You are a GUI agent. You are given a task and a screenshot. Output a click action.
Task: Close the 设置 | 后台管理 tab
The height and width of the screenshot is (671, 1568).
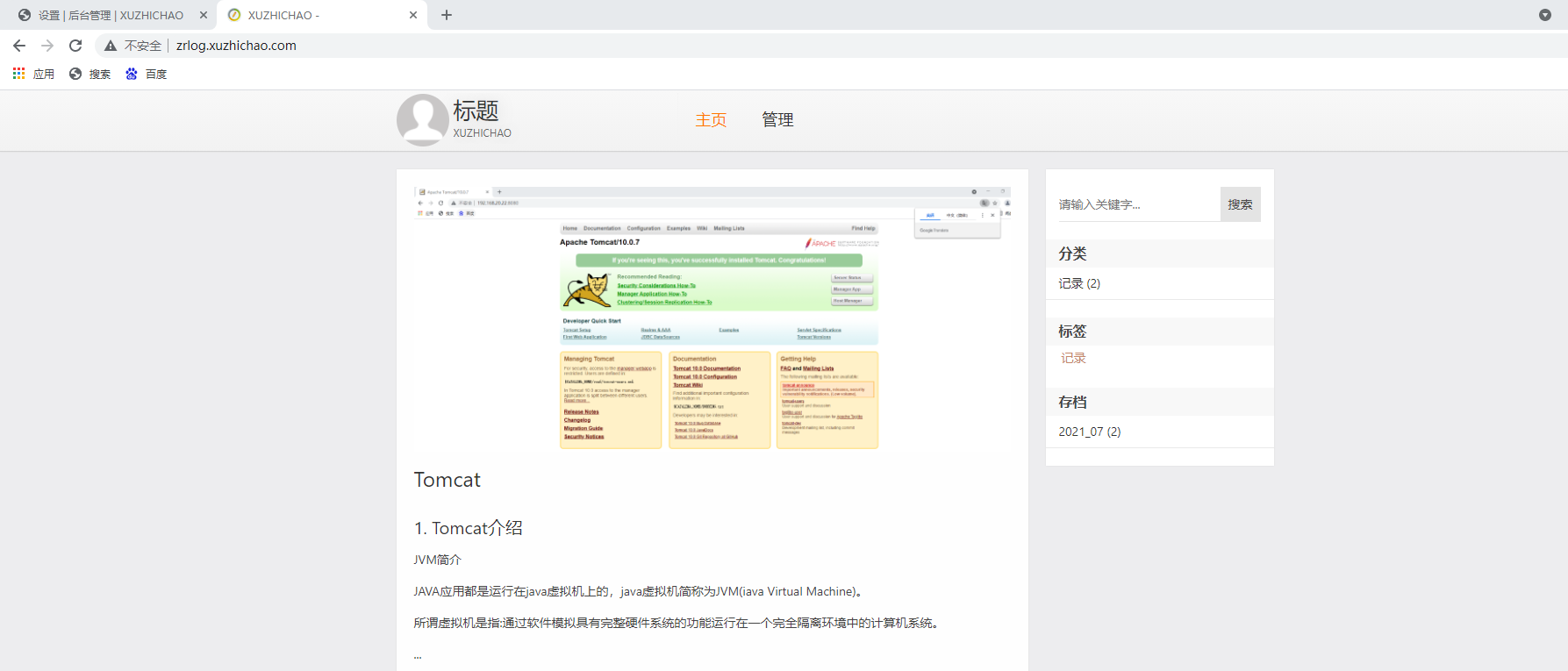(204, 15)
